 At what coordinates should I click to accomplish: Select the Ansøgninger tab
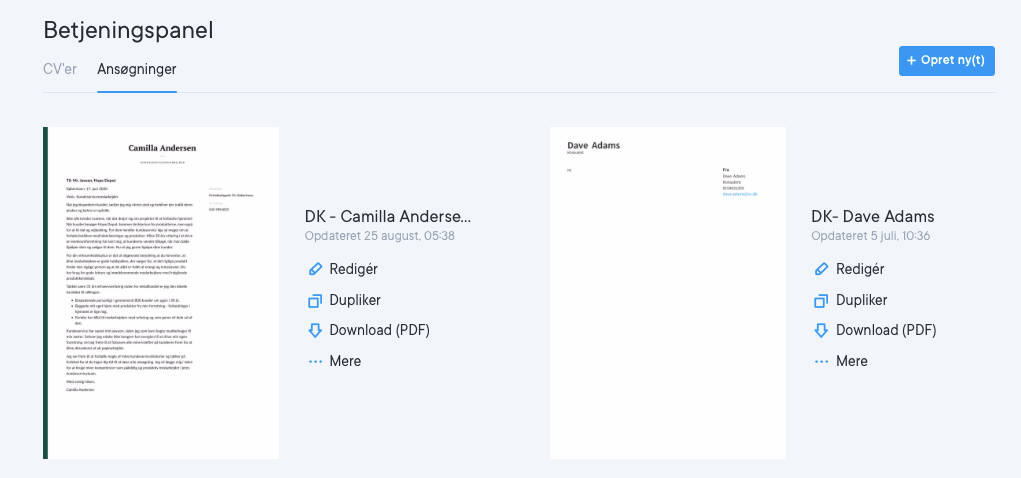[x=137, y=70]
